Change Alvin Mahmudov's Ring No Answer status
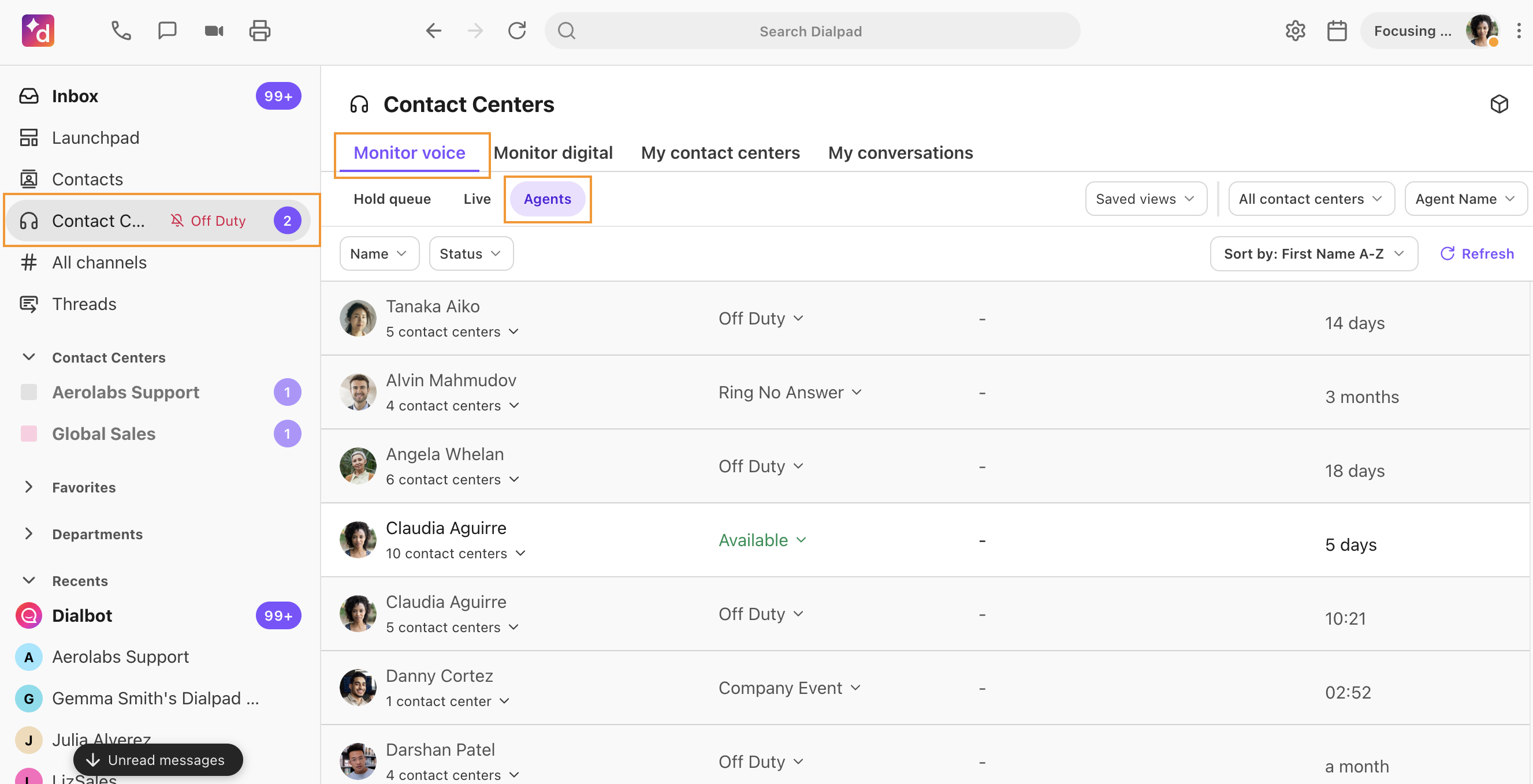This screenshot has height=784, width=1533. point(790,392)
